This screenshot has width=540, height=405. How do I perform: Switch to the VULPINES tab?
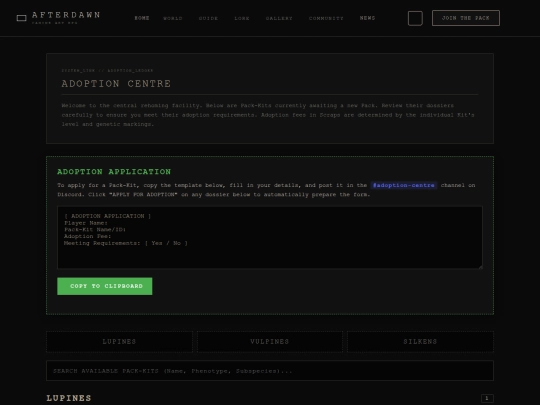pos(270,342)
